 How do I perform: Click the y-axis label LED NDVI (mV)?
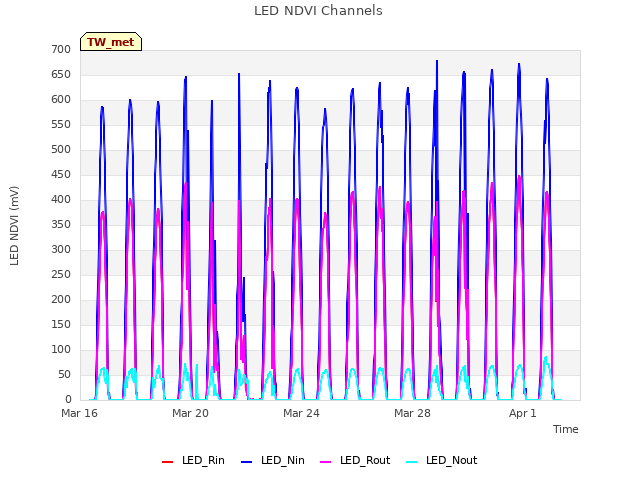tap(14, 226)
